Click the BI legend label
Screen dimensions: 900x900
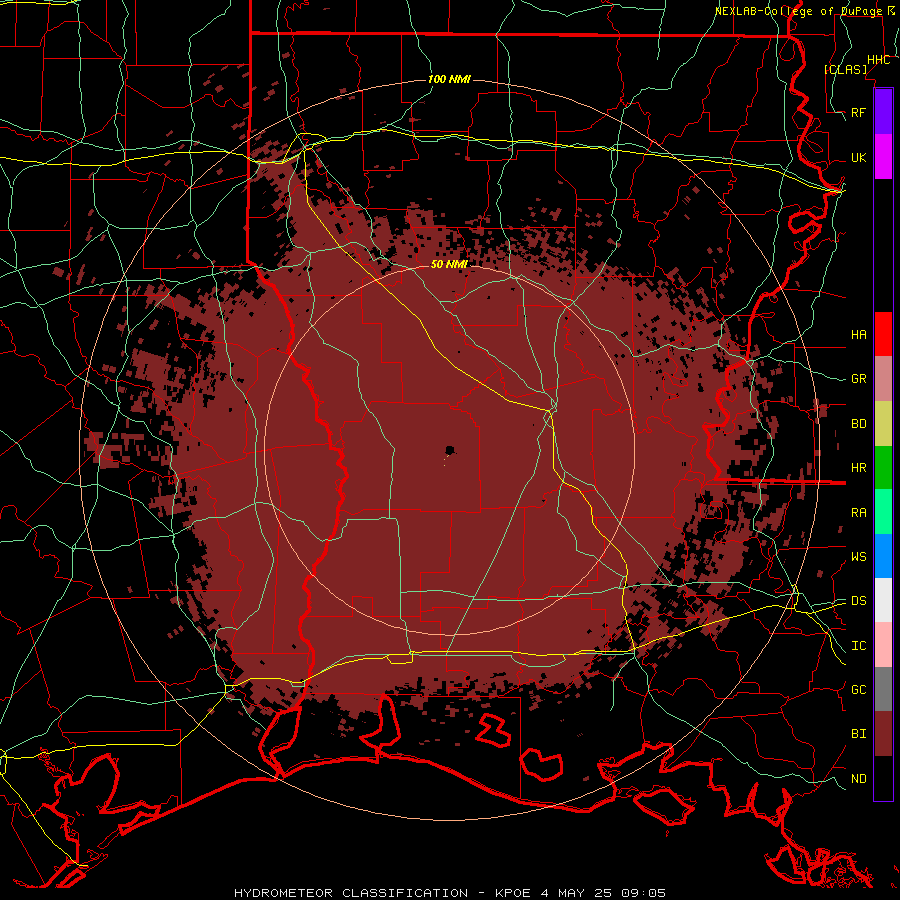pyautogui.click(x=858, y=734)
